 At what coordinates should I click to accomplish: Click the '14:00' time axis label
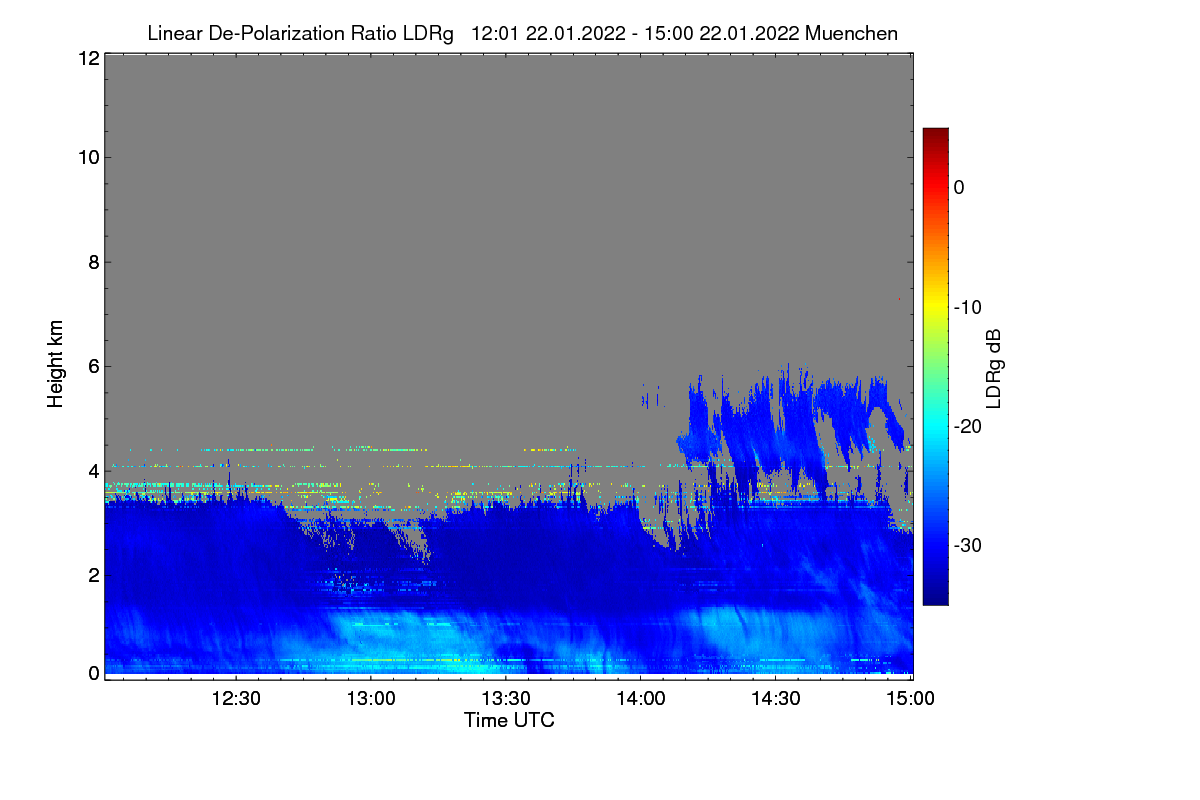click(x=641, y=700)
